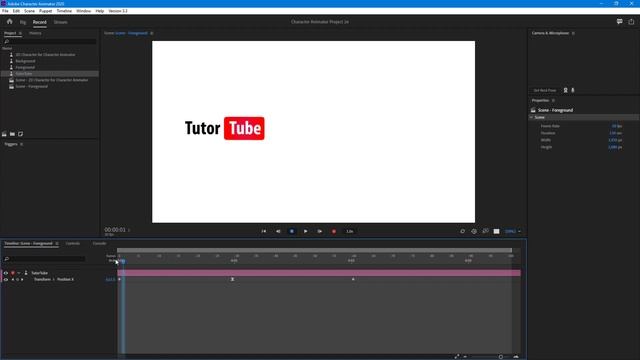Click the red Record button

click(333, 231)
